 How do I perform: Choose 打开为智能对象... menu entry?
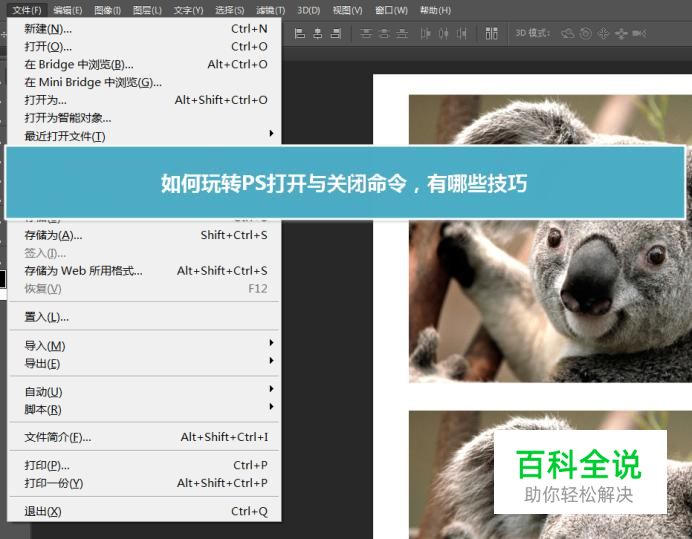pos(144,118)
